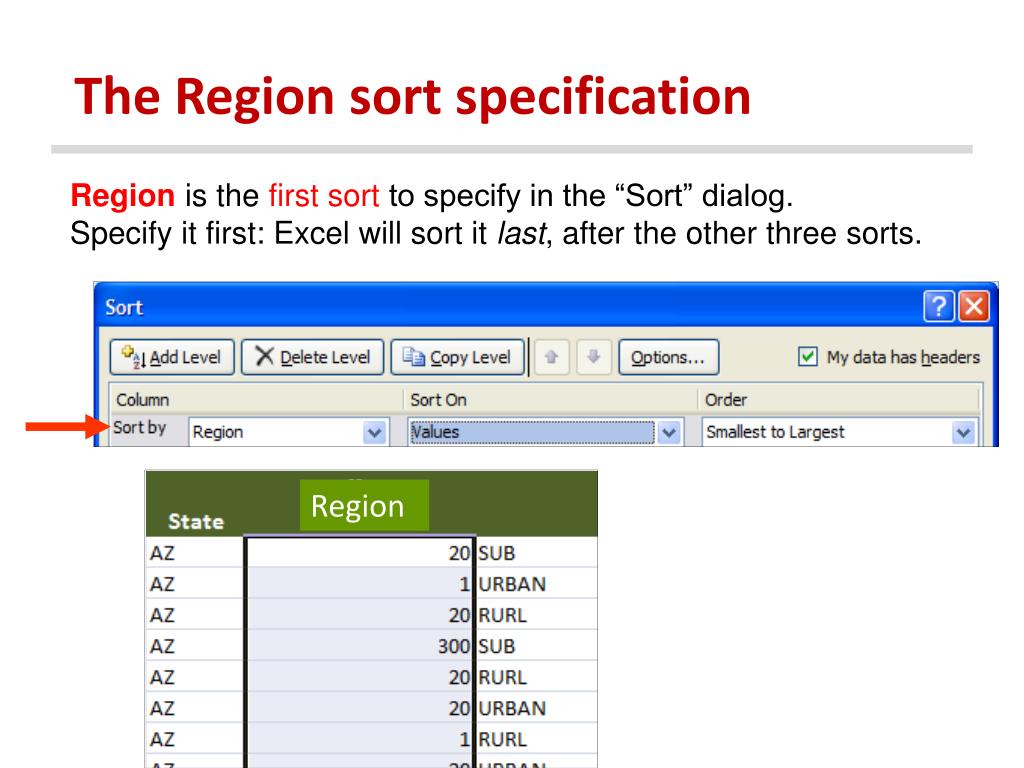1024x768 pixels.
Task: Open the Sort by Region column dropdown
Action: pos(374,432)
